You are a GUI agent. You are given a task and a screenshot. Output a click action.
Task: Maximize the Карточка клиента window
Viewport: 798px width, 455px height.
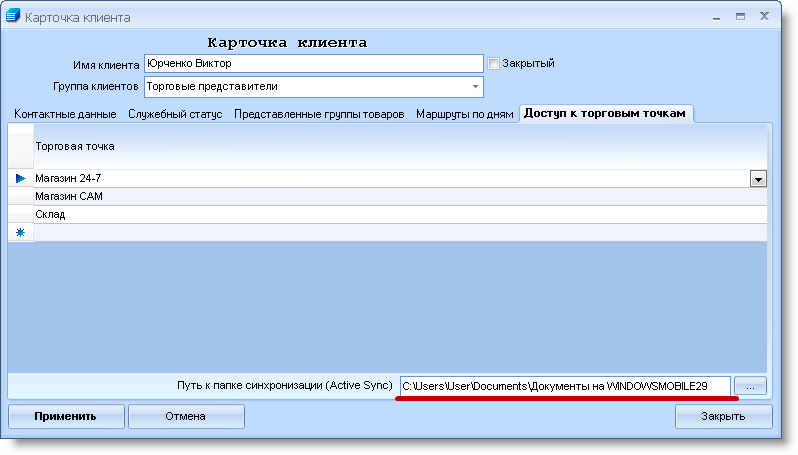coord(740,17)
